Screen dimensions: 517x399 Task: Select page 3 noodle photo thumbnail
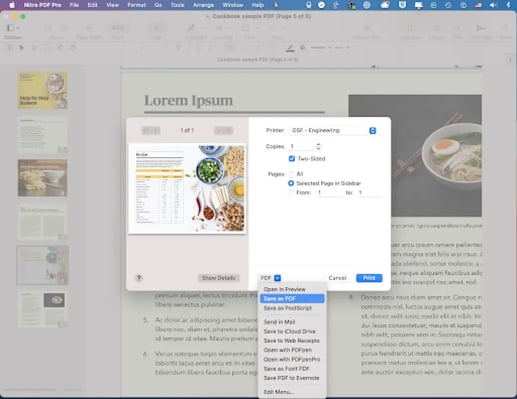pyautogui.click(x=42, y=178)
